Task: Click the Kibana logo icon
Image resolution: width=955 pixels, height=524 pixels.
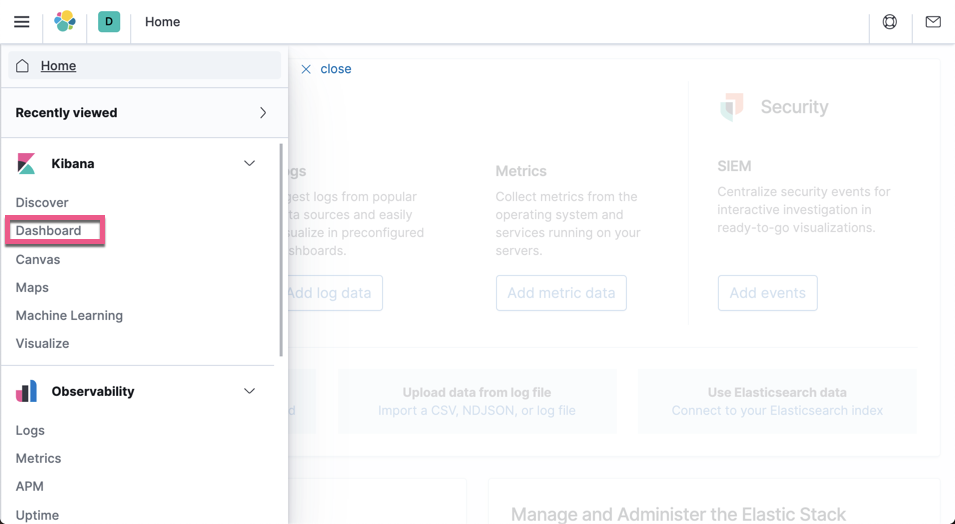Action: click(x=26, y=163)
